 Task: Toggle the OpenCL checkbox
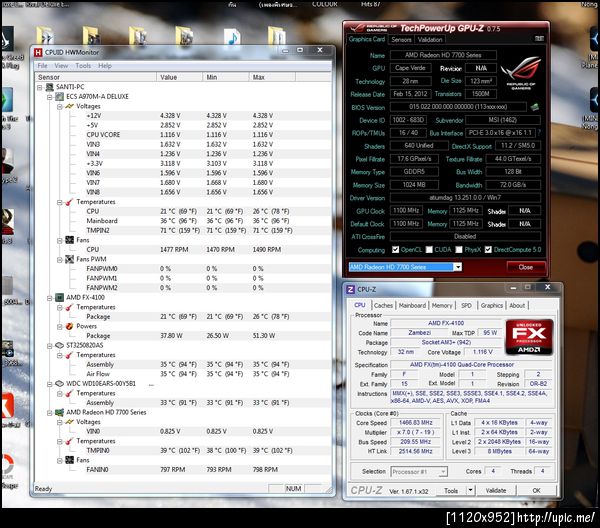coord(395,250)
